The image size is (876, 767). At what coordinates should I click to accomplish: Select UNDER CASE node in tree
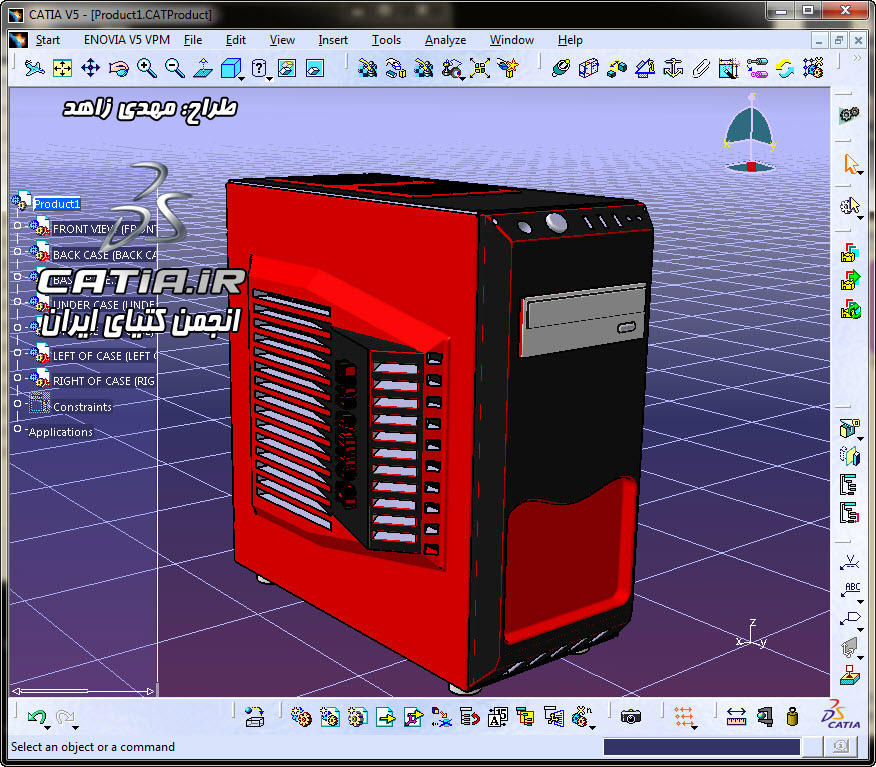pyautogui.click(x=103, y=305)
